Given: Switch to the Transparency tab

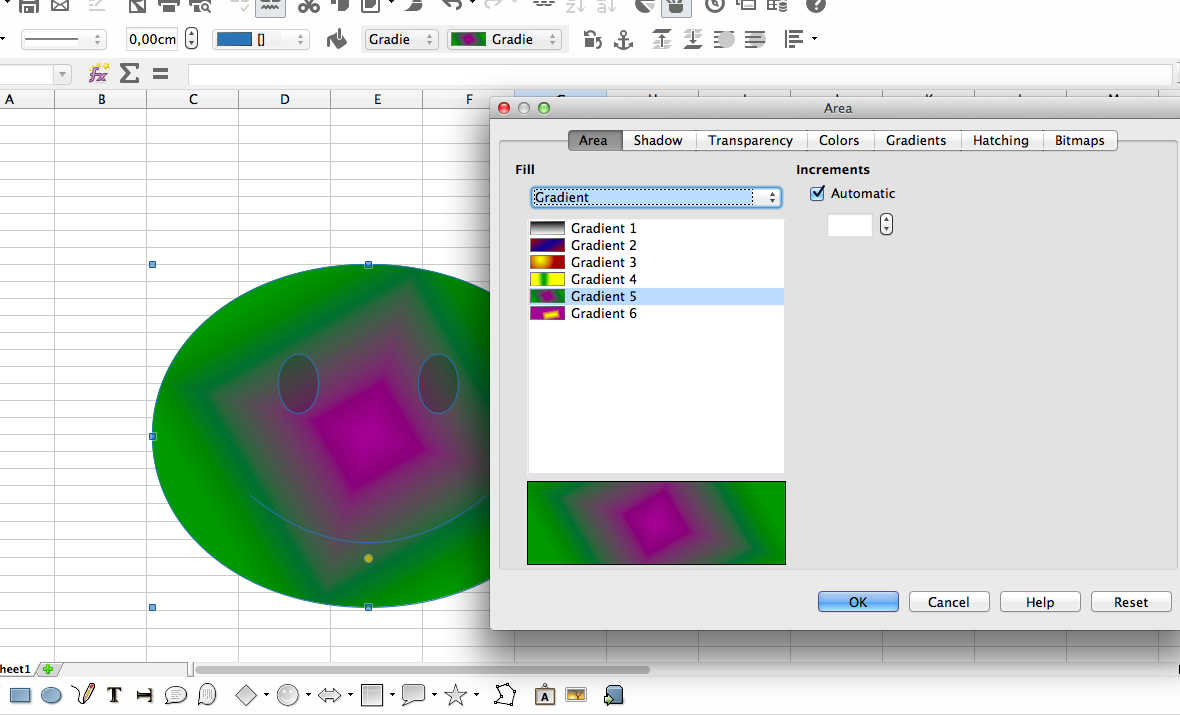Looking at the screenshot, I should (750, 140).
